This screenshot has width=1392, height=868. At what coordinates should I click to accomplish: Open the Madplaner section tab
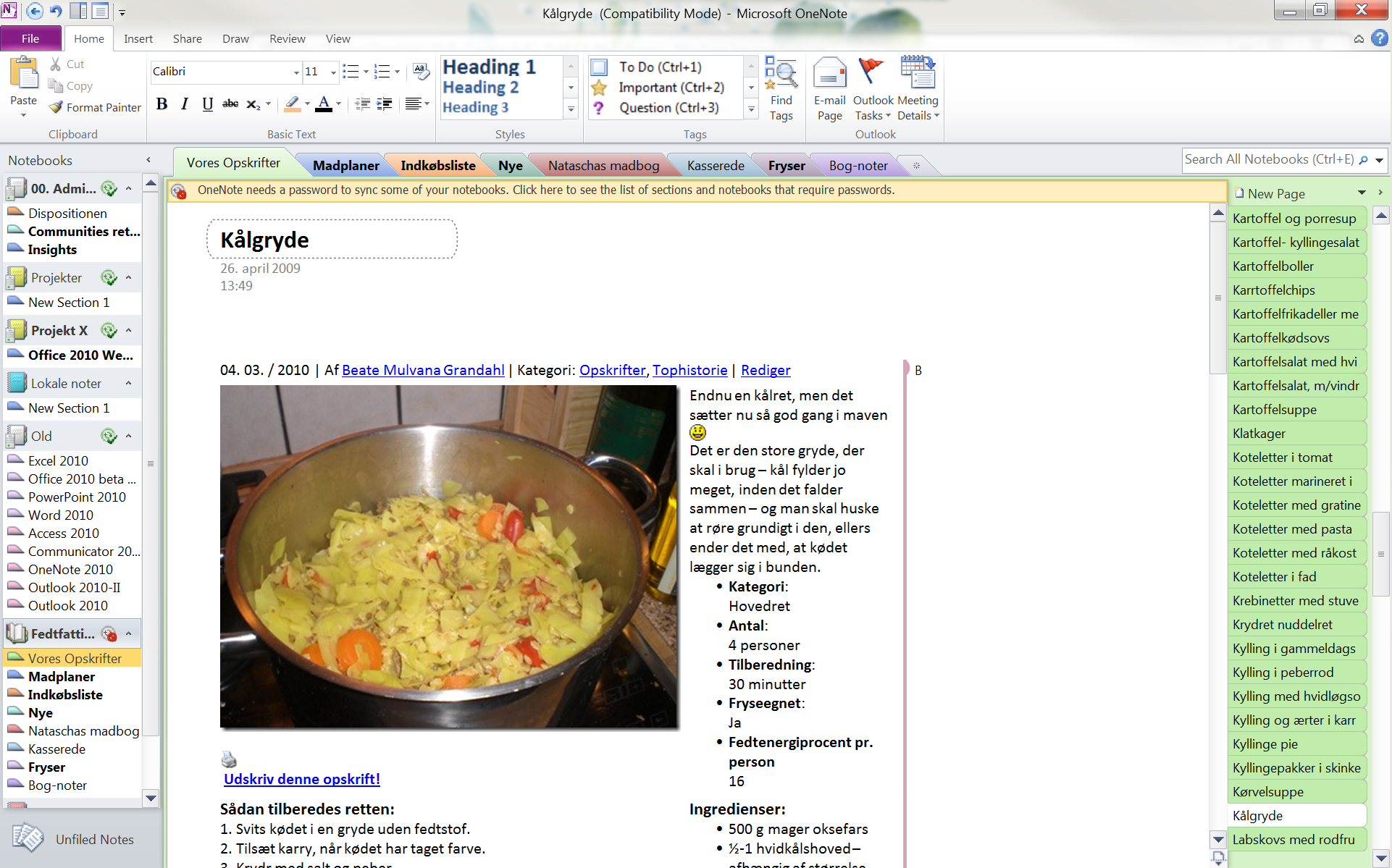[x=345, y=166]
